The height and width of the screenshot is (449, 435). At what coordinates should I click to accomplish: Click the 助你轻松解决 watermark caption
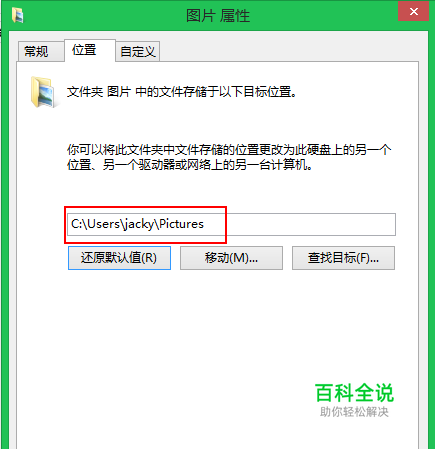click(354, 412)
